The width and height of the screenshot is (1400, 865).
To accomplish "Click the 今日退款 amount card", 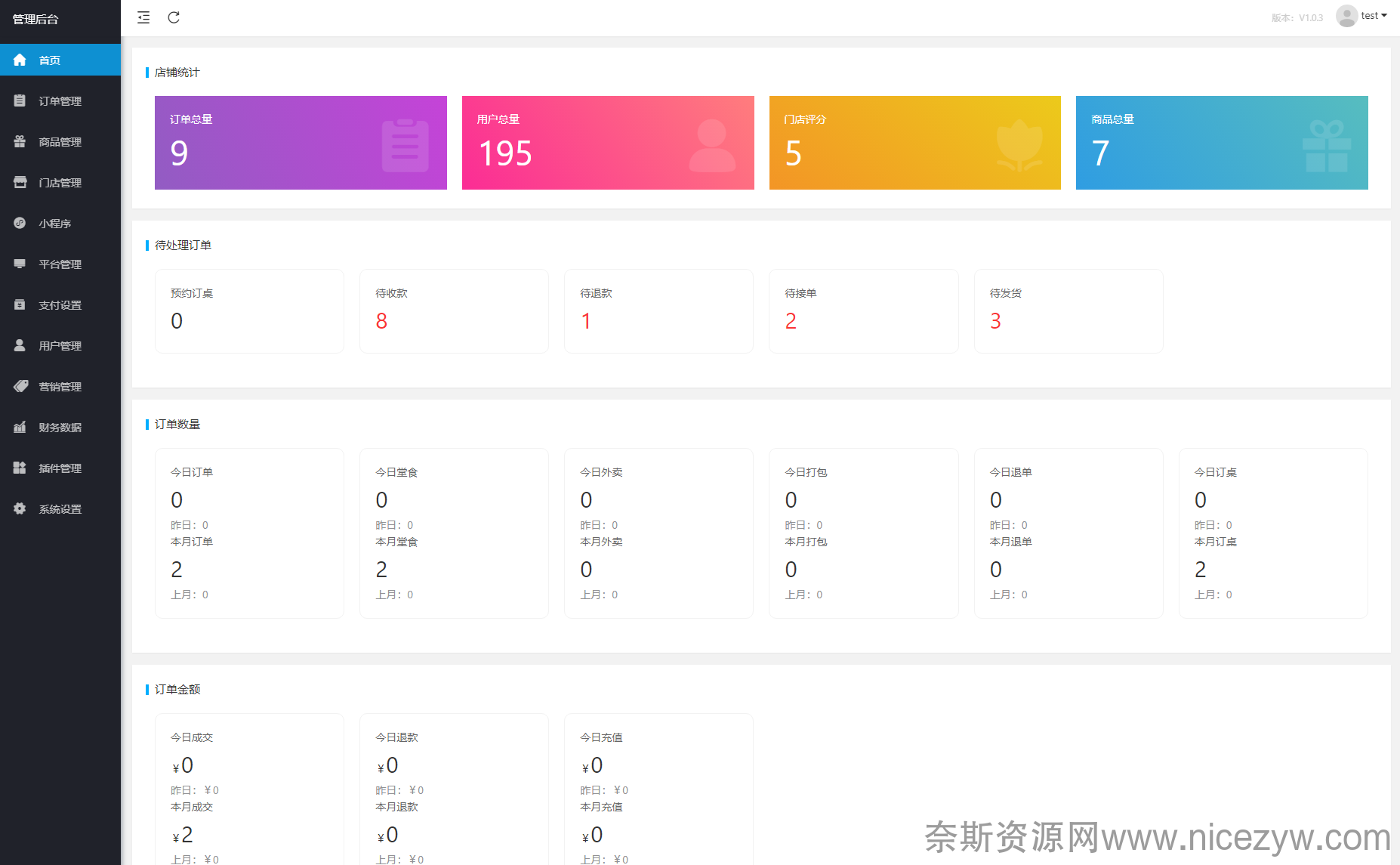I will 454,789.
